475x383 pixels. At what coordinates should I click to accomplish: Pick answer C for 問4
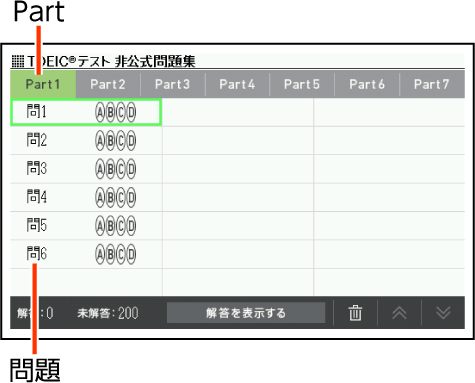pos(121,197)
